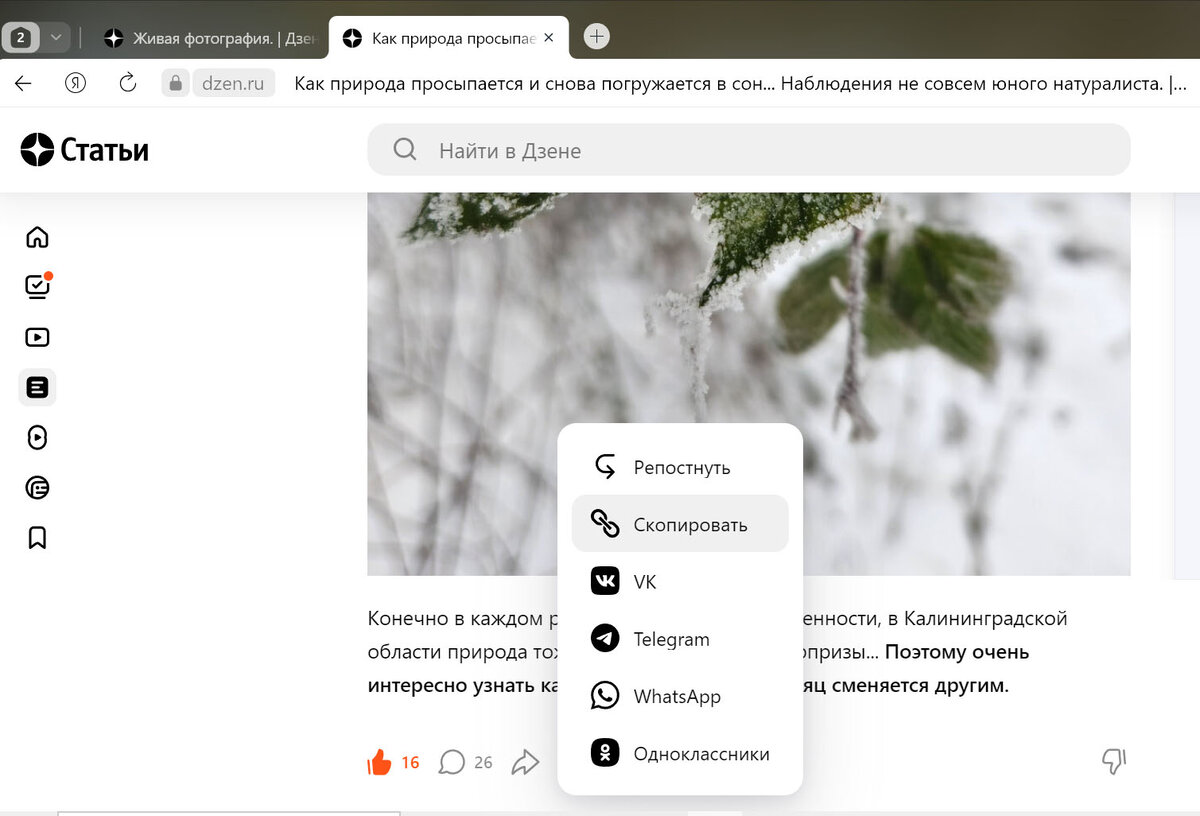
Task: Click the repost arrow icon
Action: coord(605,467)
